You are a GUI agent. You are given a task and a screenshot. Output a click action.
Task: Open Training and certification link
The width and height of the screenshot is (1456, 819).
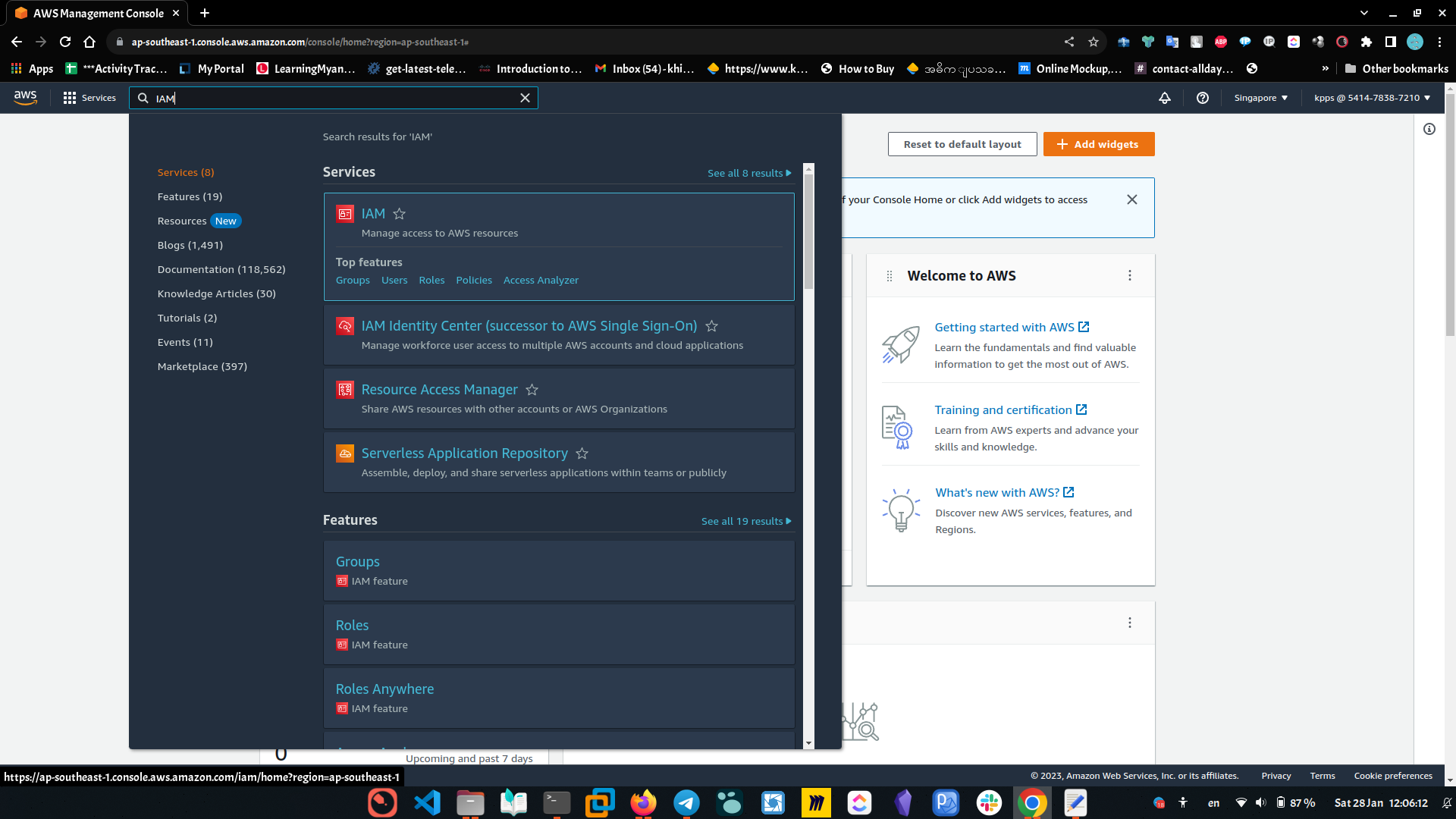(1010, 410)
